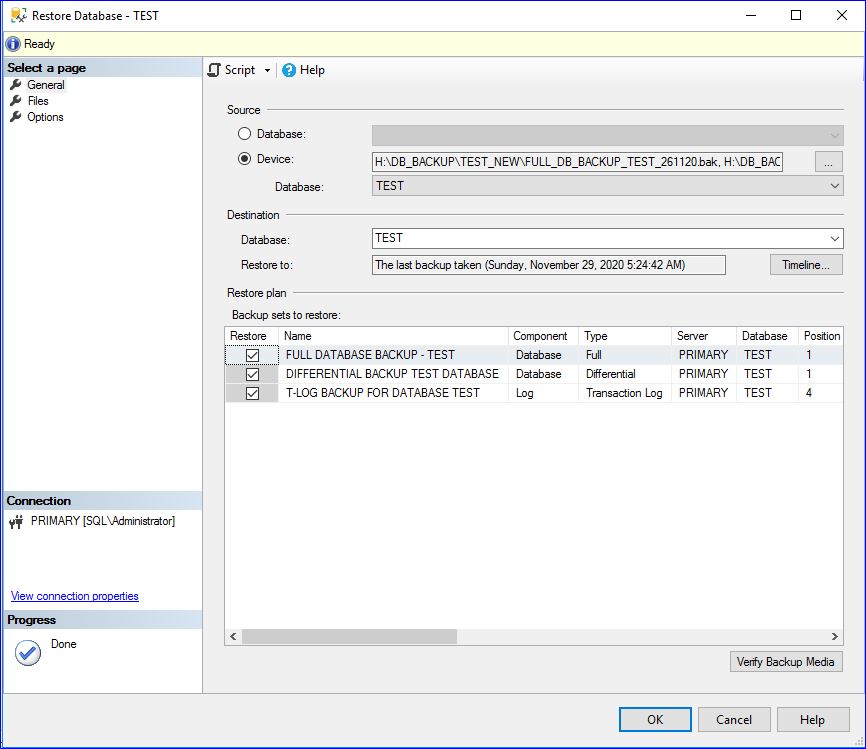Click the Done progress checkmark icon
The image size is (866, 749).
coord(28,653)
